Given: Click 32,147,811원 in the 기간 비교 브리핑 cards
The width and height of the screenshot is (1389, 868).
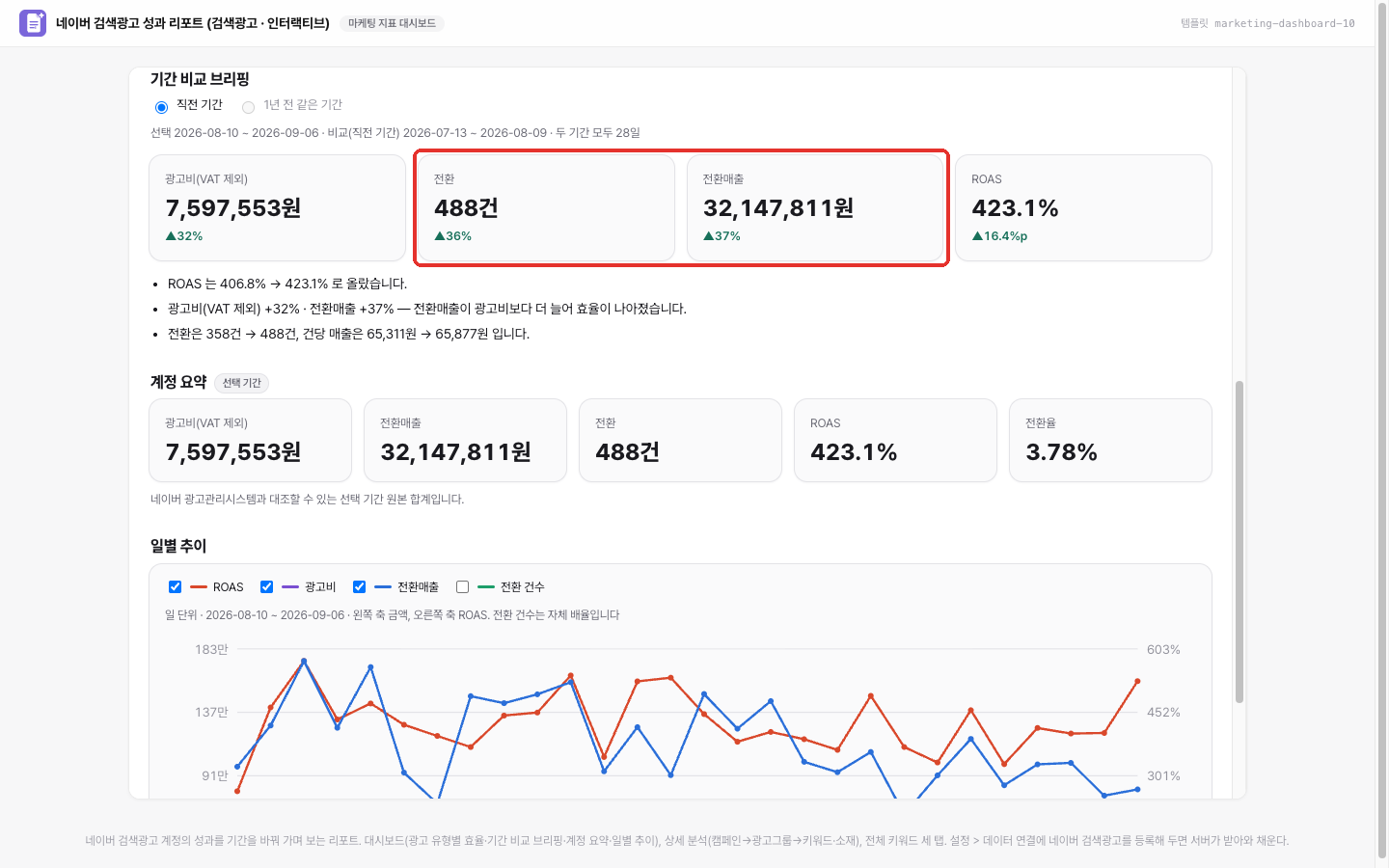Looking at the screenshot, I should (778, 208).
